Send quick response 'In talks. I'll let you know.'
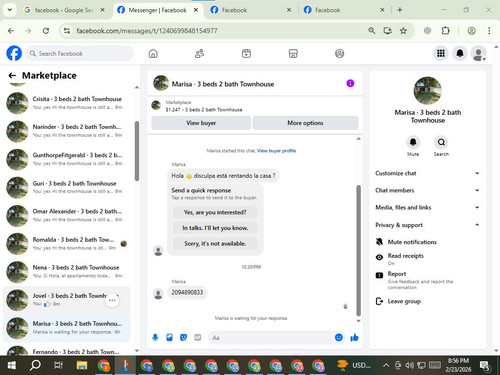Screen dimensions: 500x375 [x=215, y=228]
